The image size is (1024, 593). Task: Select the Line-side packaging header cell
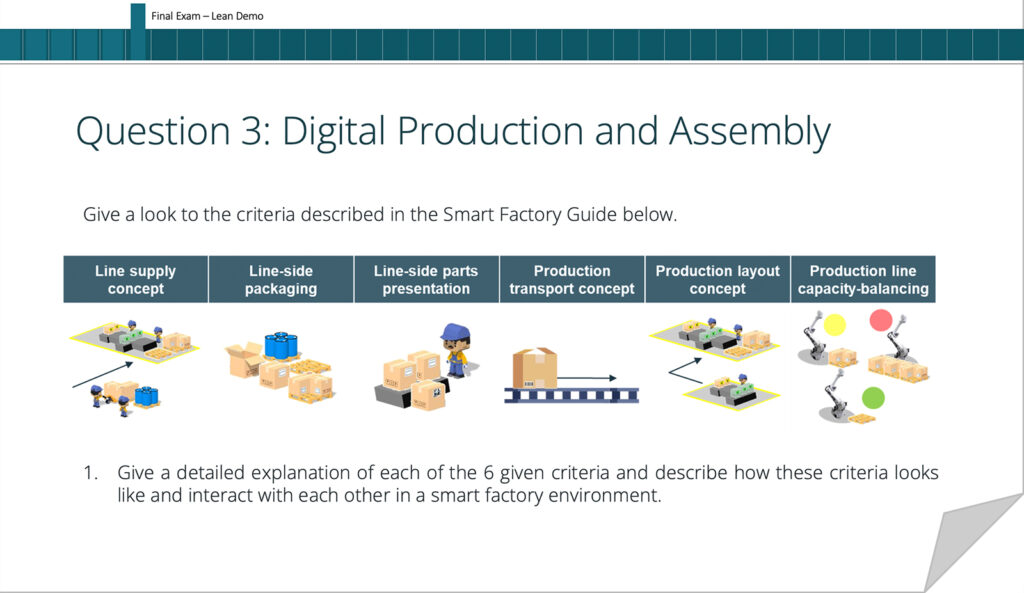[281, 280]
